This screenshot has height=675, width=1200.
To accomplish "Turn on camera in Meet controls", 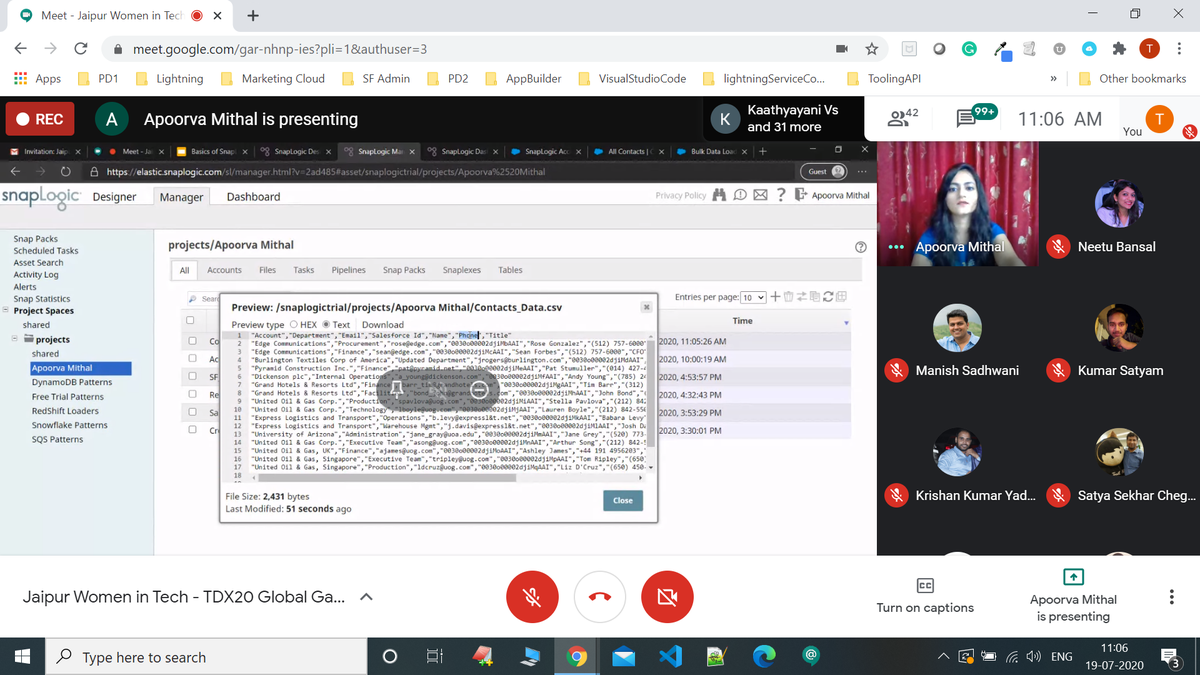I will 667,597.
